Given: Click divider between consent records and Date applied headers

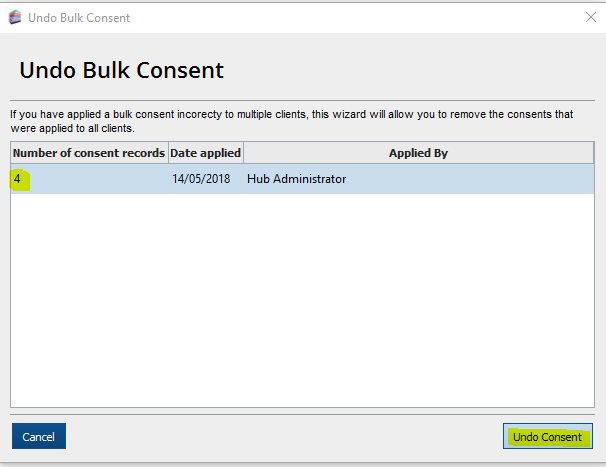Looking at the screenshot, I should (168, 153).
